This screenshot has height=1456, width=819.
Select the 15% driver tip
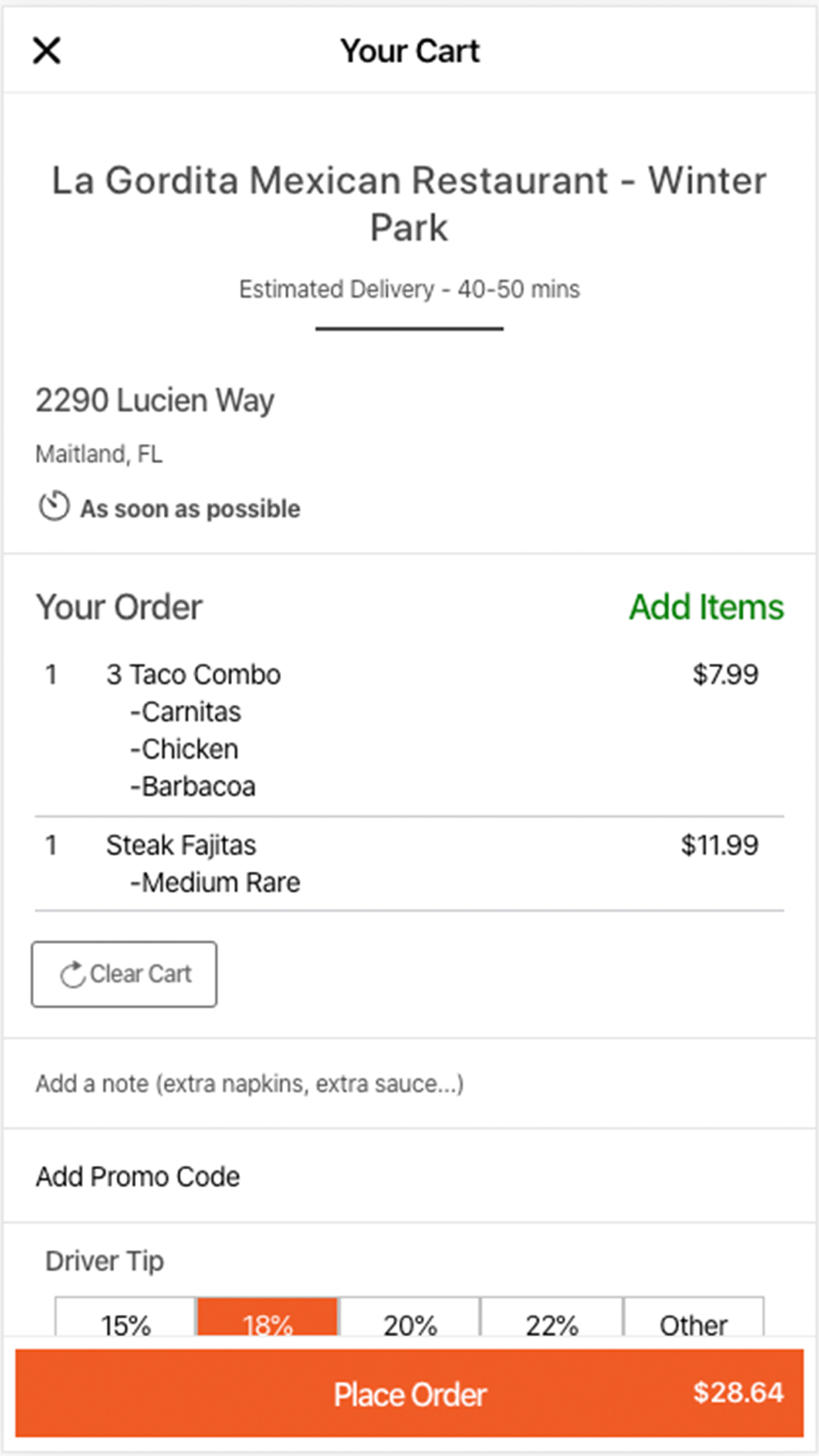125,1318
